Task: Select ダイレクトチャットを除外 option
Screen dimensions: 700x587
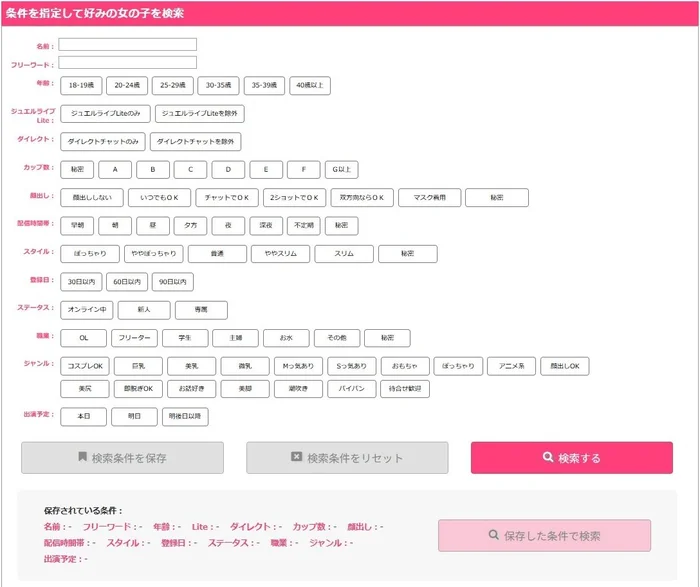Action: (x=196, y=142)
